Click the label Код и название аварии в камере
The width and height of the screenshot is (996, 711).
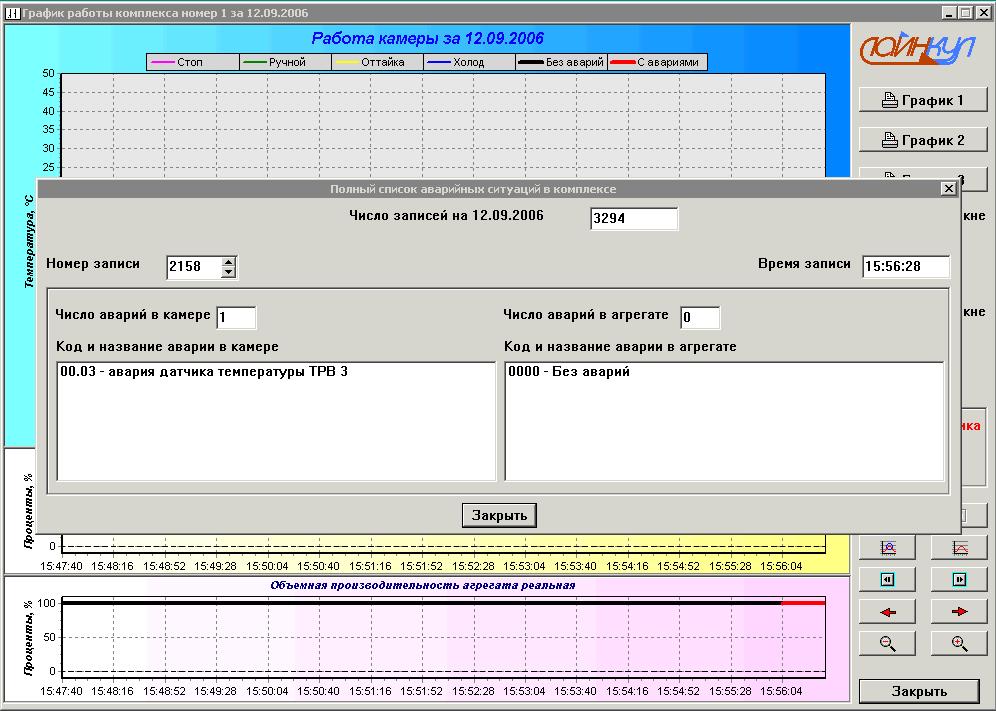pyautogui.click(x=167, y=347)
